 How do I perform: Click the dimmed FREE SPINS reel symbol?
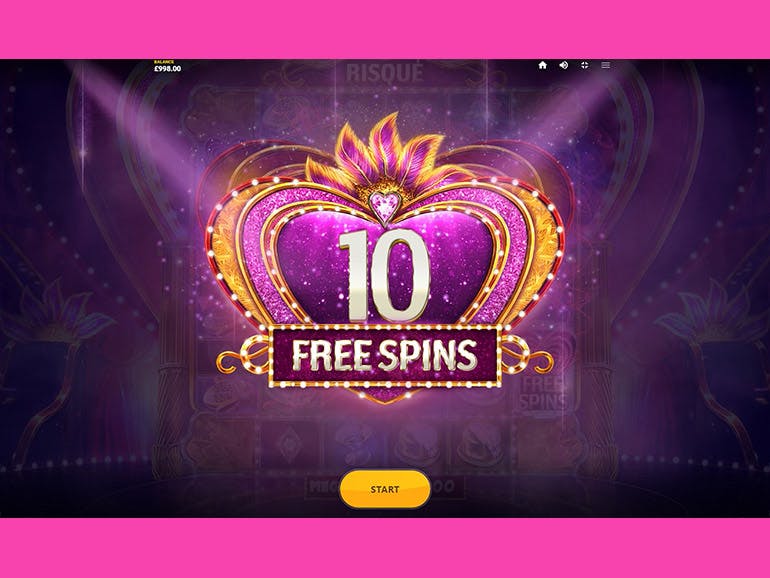click(544, 394)
